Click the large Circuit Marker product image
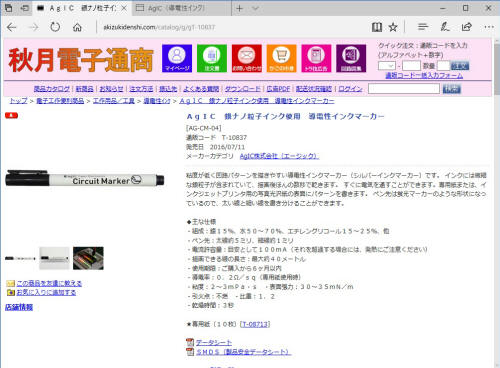Viewport: 500px width, 368px height. (85, 179)
